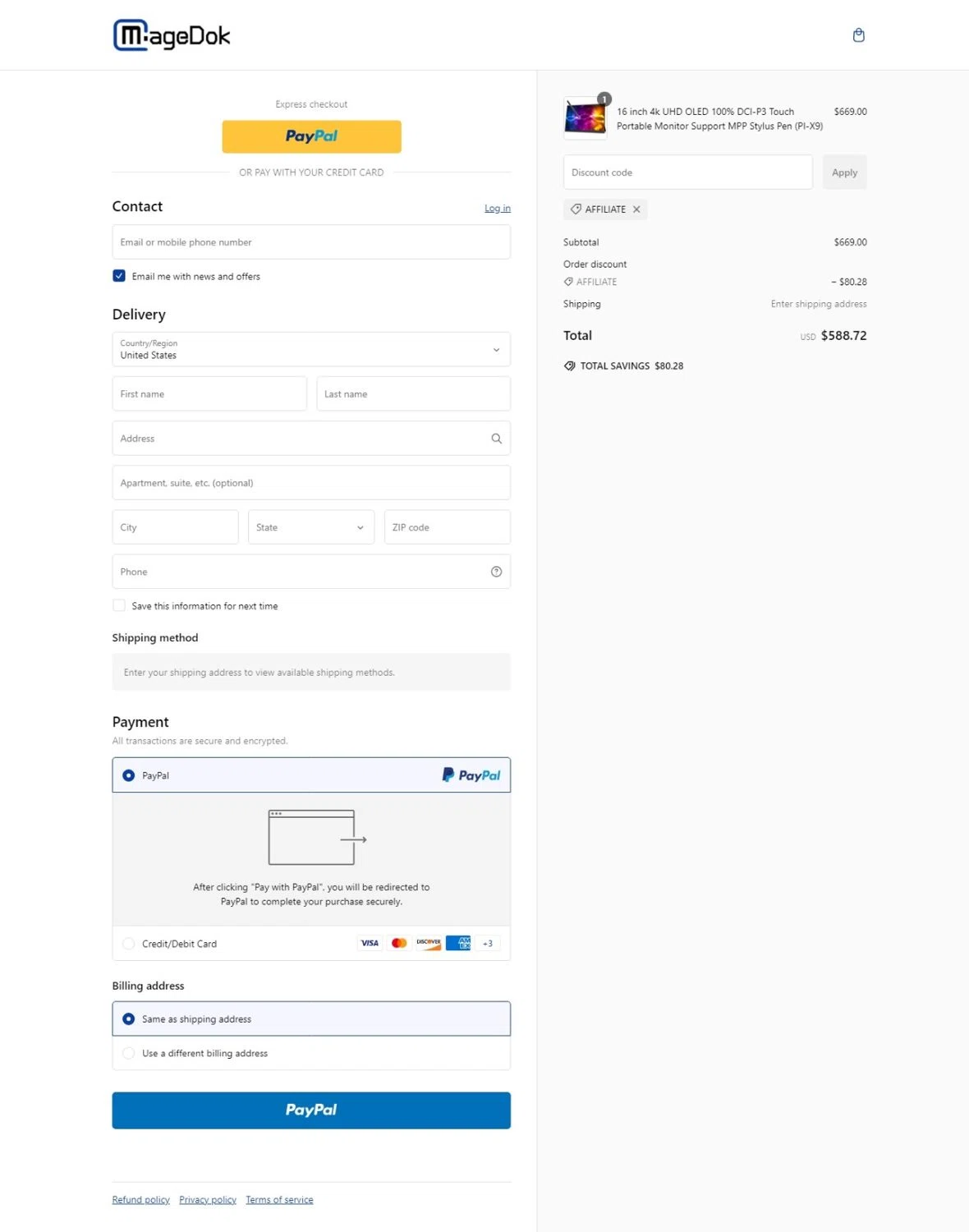Image resolution: width=969 pixels, height=1232 pixels.
Task: Select the Credit/Debit Card radio button
Action: point(129,944)
